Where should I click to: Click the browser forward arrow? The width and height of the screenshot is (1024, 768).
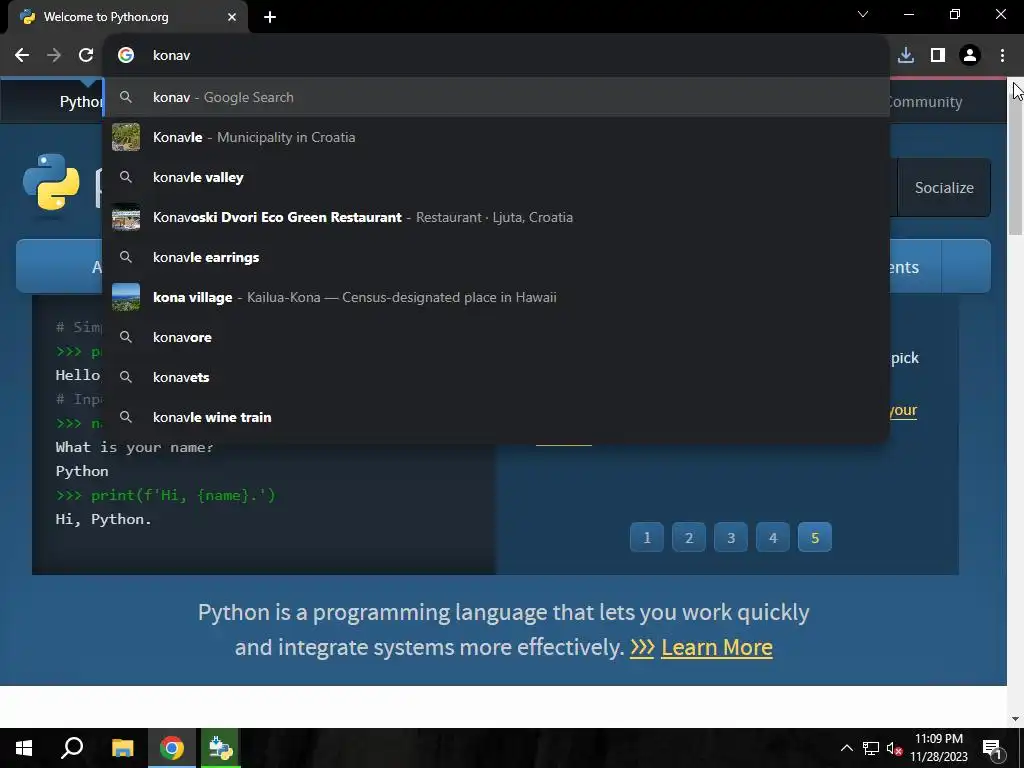pyautogui.click(x=54, y=56)
